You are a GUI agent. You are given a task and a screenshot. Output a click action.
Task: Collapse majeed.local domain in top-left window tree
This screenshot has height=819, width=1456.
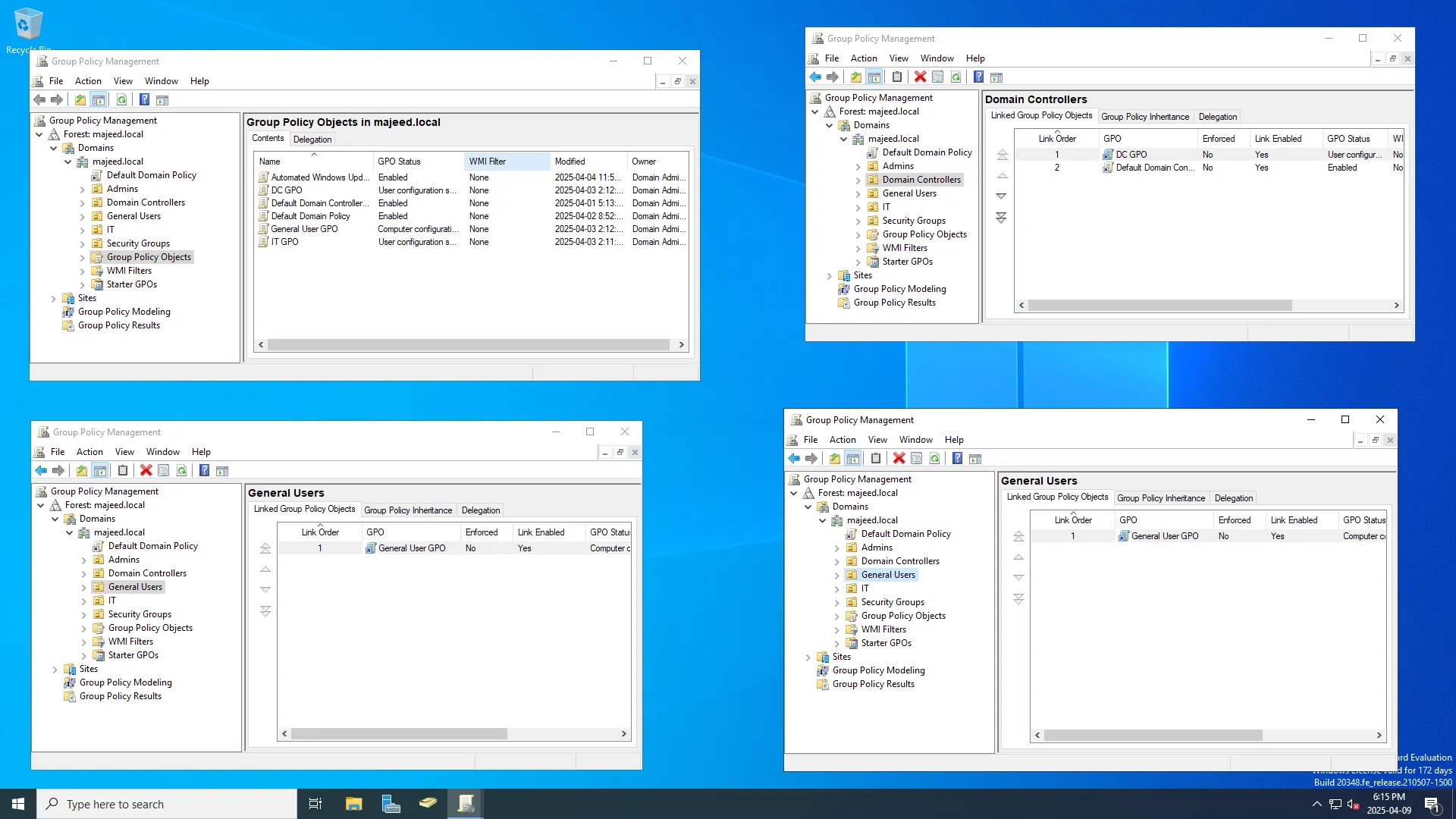coord(68,162)
